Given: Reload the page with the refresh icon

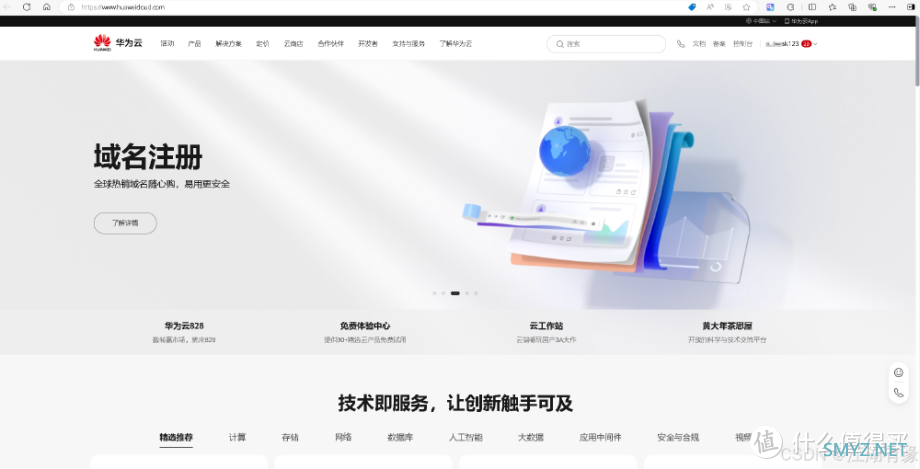Looking at the screenshot, I should click(x=26, y=7).
